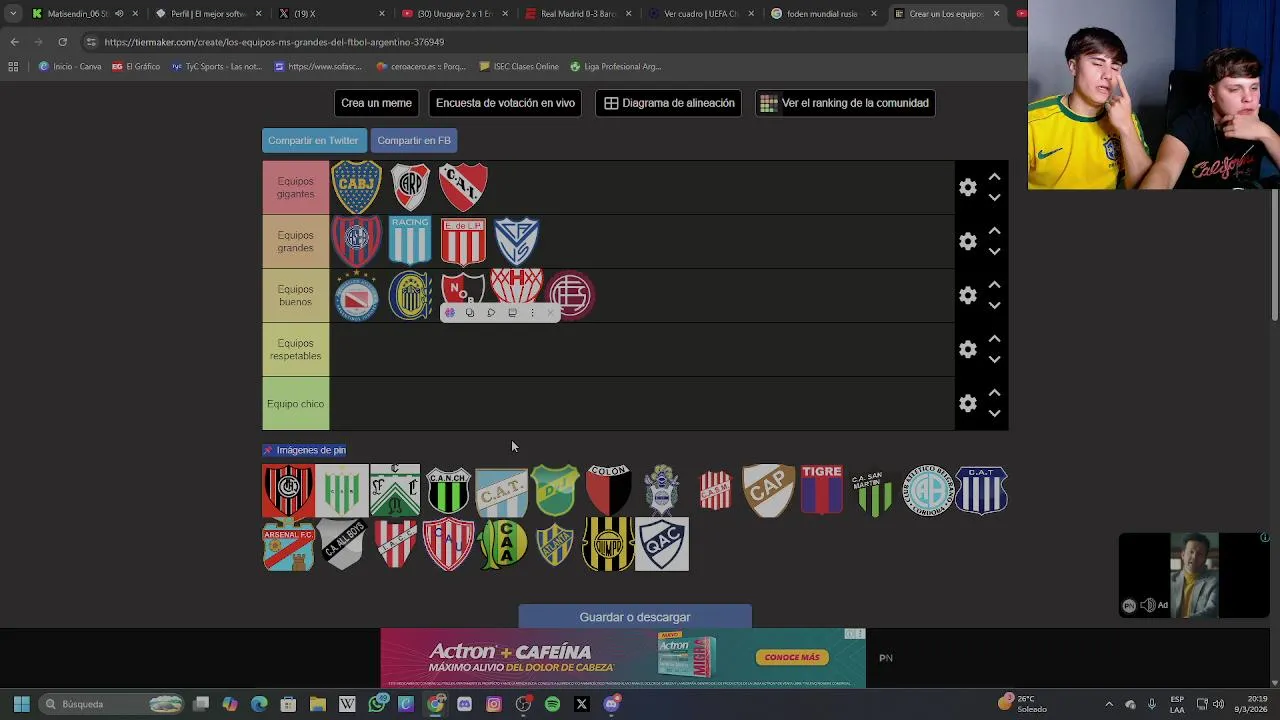Select the Atlanta blue-yellow crest
Image resolution: width=1280 pixels, height=720 pixels.
(555, 544)
